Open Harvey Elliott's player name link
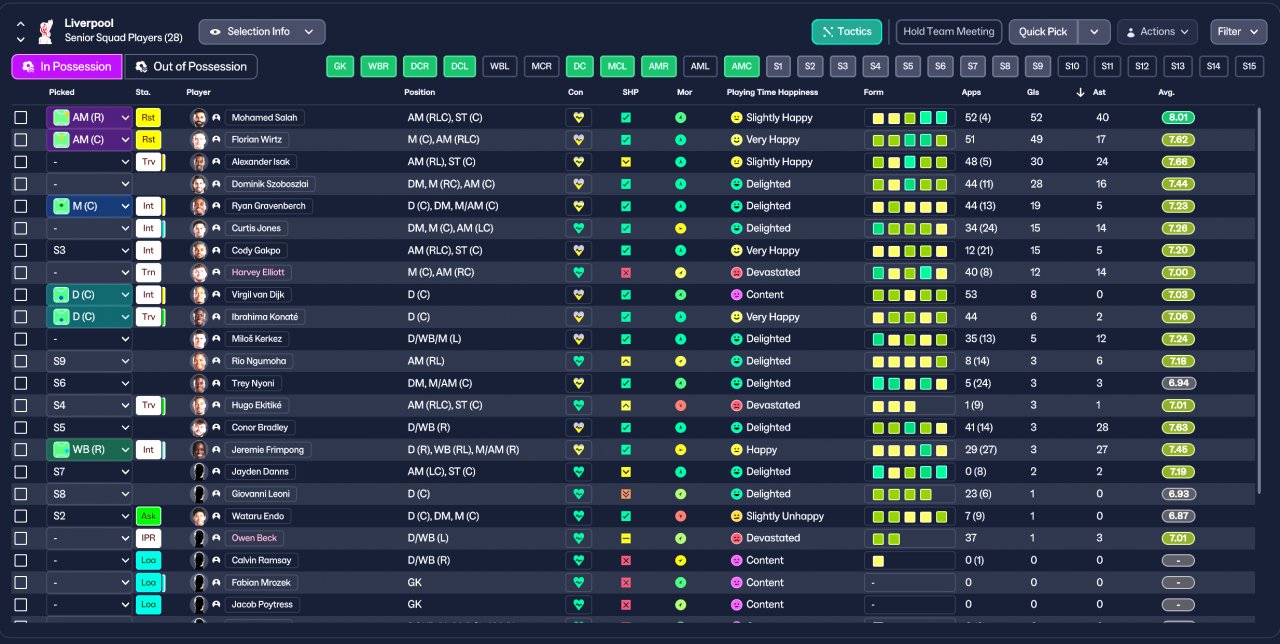This screenshot has height=644, width=1280. coord(258,272)
